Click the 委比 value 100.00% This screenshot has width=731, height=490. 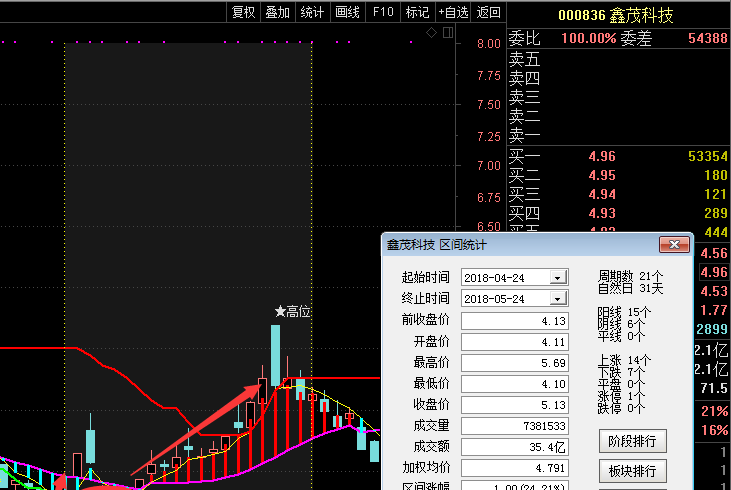589,38
